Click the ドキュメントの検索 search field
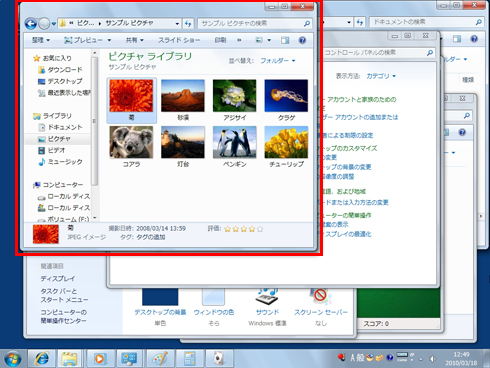Screen dimensions: 490x368 pyautogui.click(x=427, y=22)
